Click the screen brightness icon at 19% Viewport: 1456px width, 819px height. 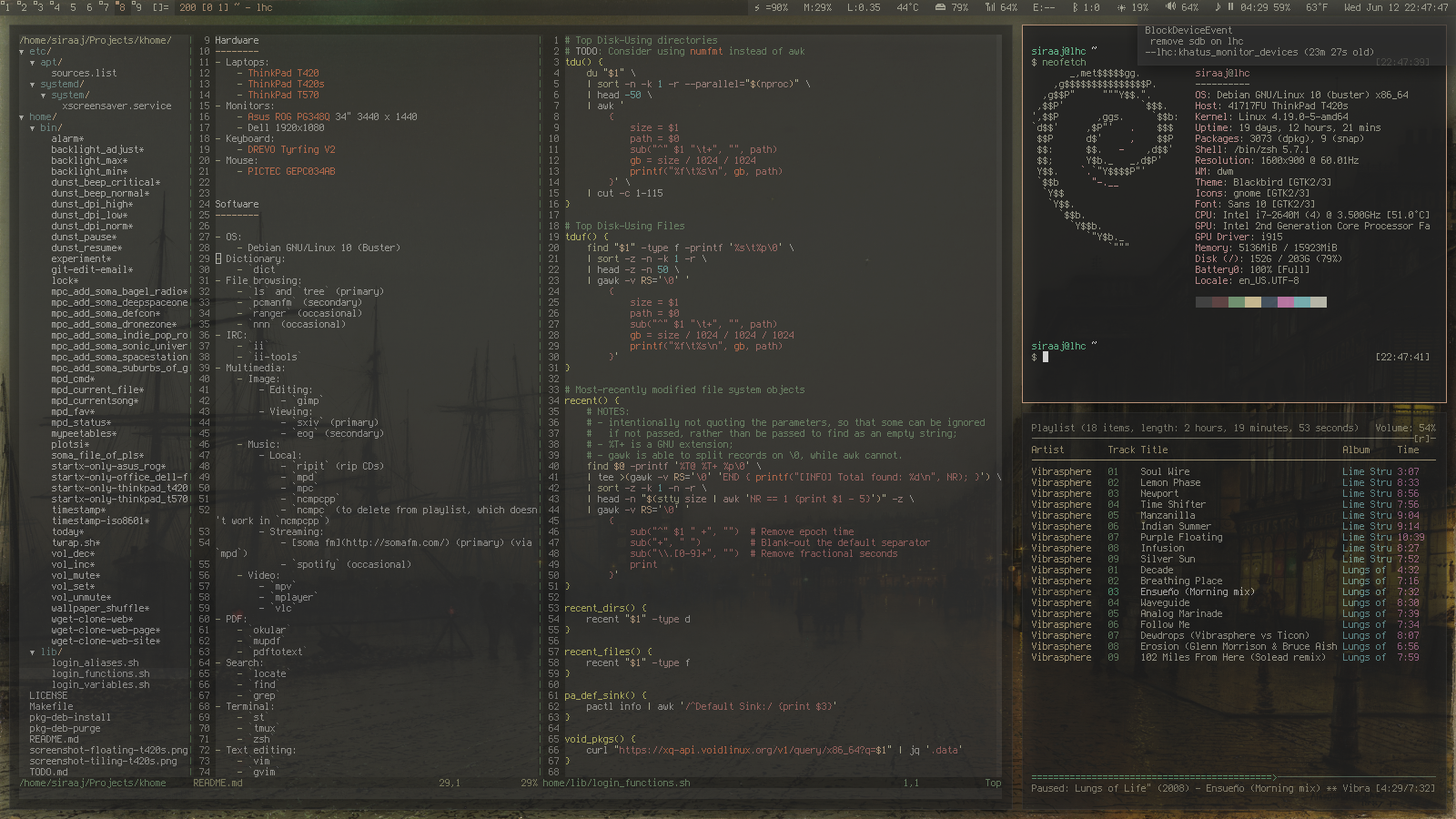[x=1121, y=7]
